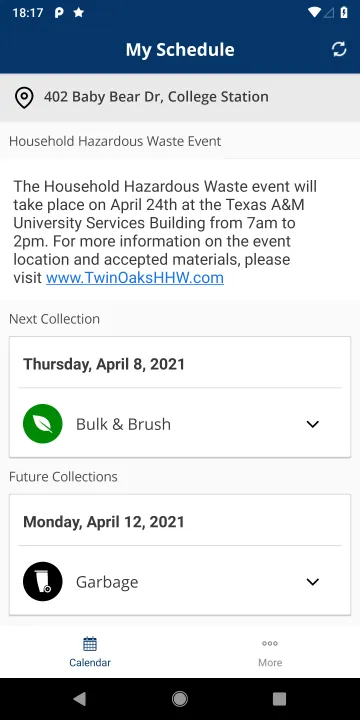Change address 402 Baby Bear Dr
Image resolution: width=360 pixels, height=720 pixels.
pos(180,97)
